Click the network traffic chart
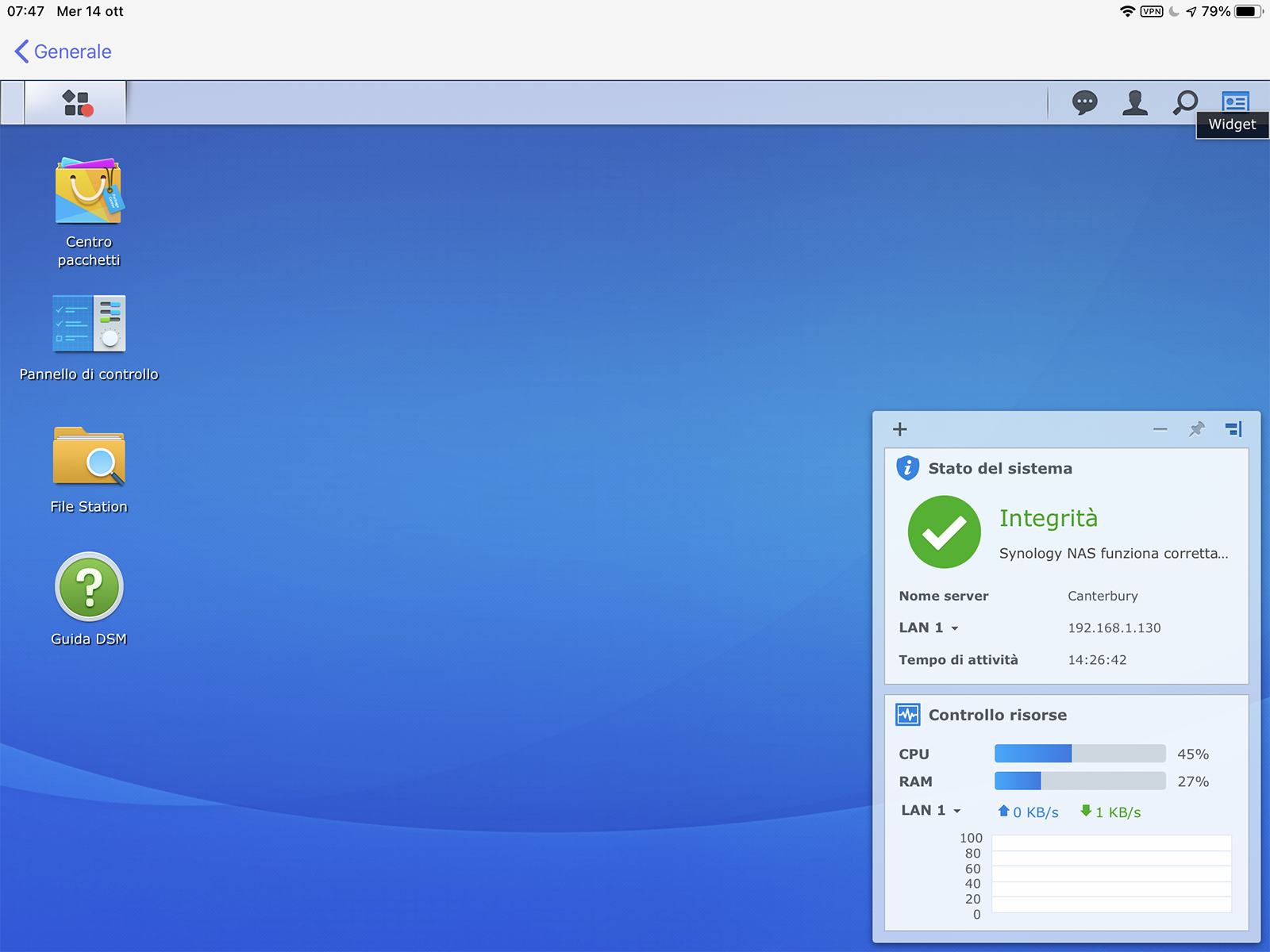Viewport: 1270px width, 952px height. [x=1111, y=873]
